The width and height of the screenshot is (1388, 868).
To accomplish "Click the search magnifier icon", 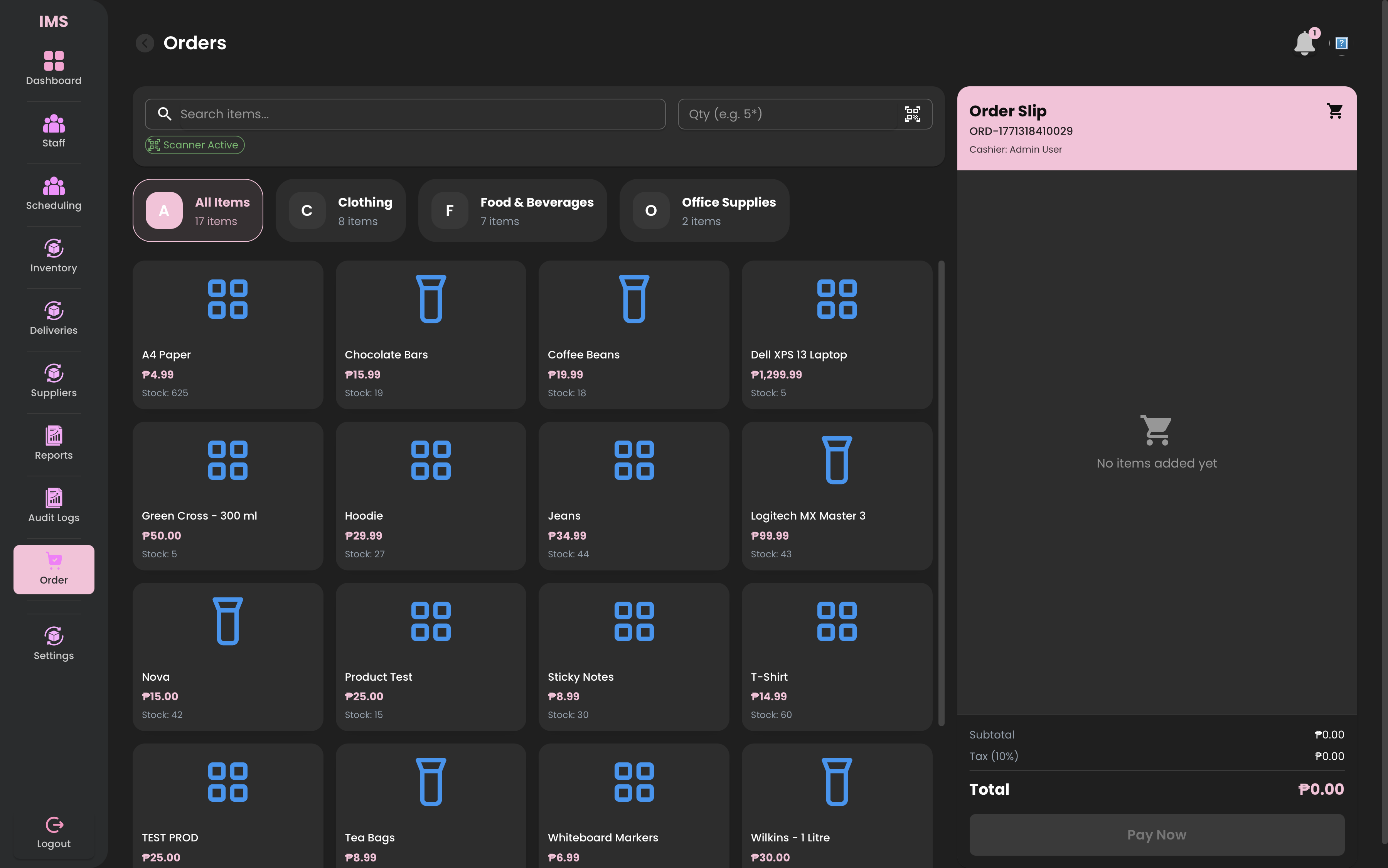I will 165,114.
